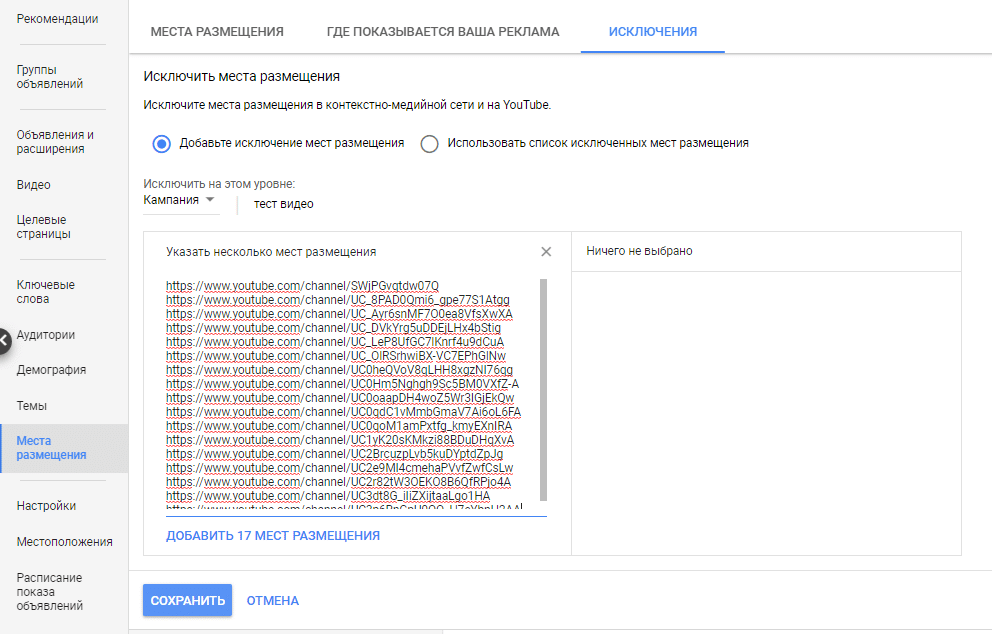Screen dimensions: 992x634
Task: Go to Ключевые слова section
Action: click(46, 290)
